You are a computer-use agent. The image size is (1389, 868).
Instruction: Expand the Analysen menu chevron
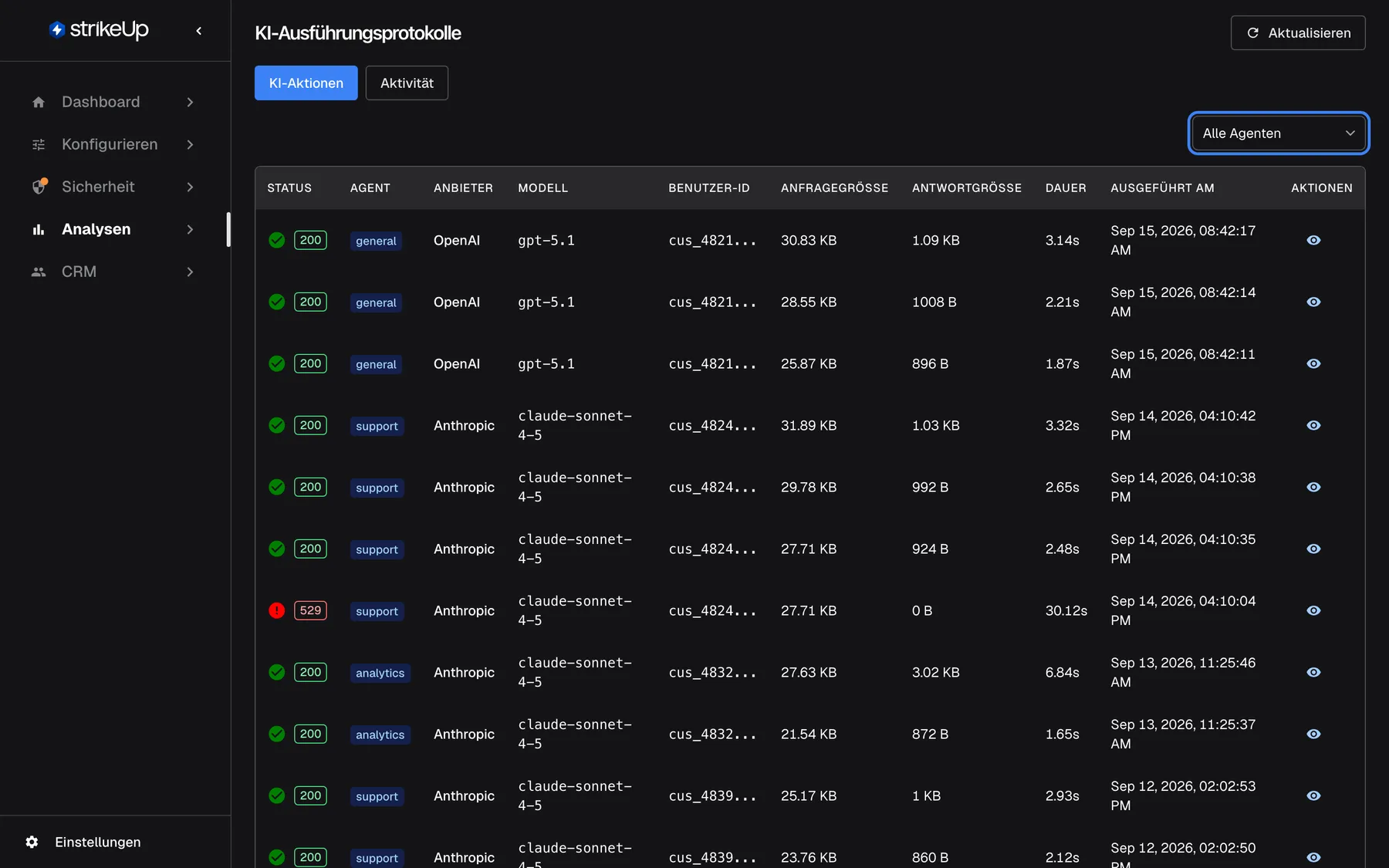(x=190, y=229)
